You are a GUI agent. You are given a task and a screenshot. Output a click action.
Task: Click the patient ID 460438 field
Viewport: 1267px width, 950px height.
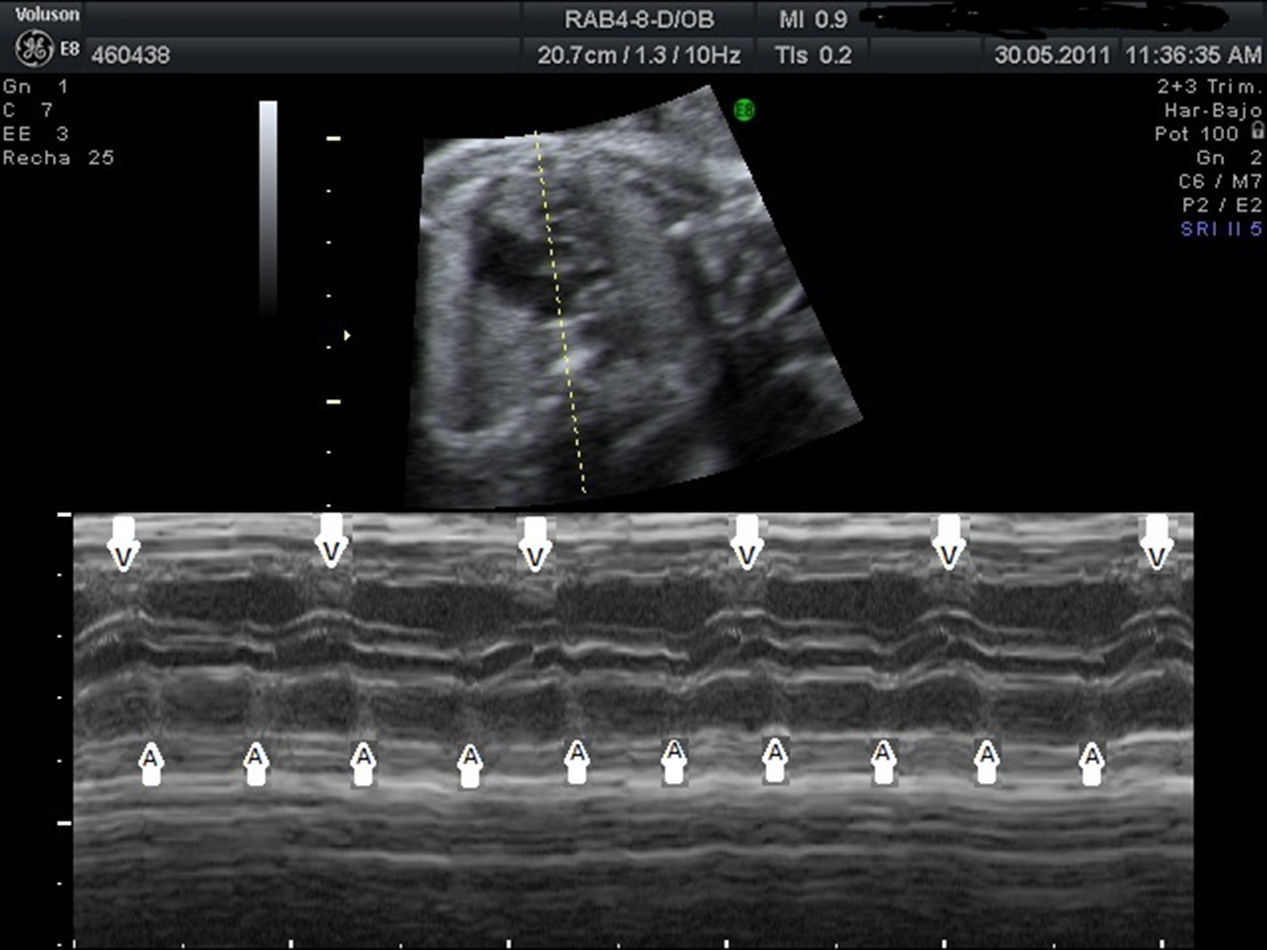(130, 55)
